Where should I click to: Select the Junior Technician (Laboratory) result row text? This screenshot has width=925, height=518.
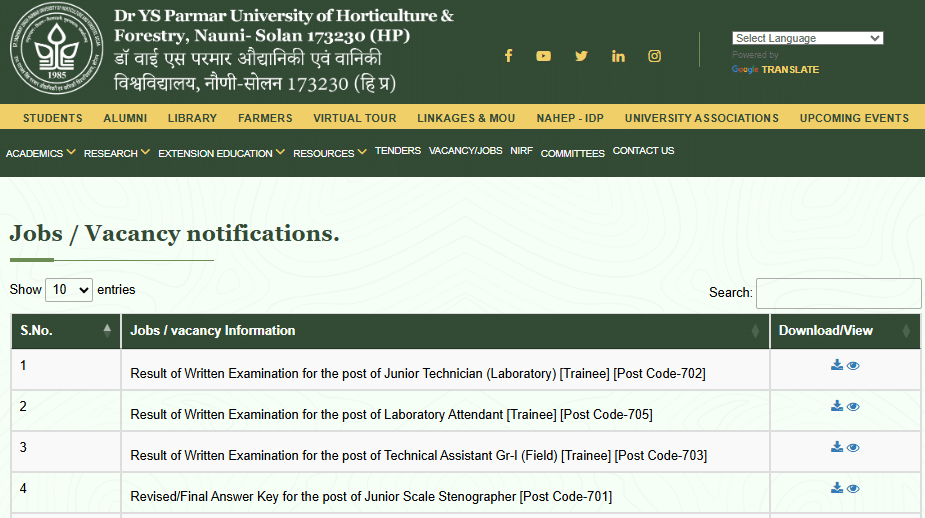[x=418, y=373]
